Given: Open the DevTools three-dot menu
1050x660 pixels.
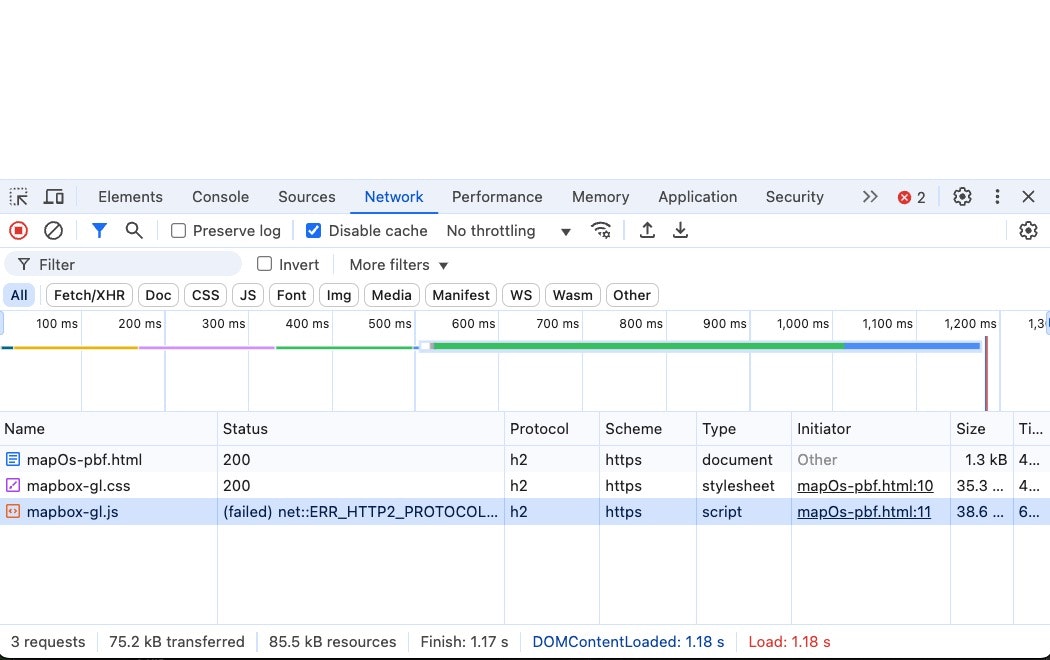Looking at the screenshot, I should [997, 197].
